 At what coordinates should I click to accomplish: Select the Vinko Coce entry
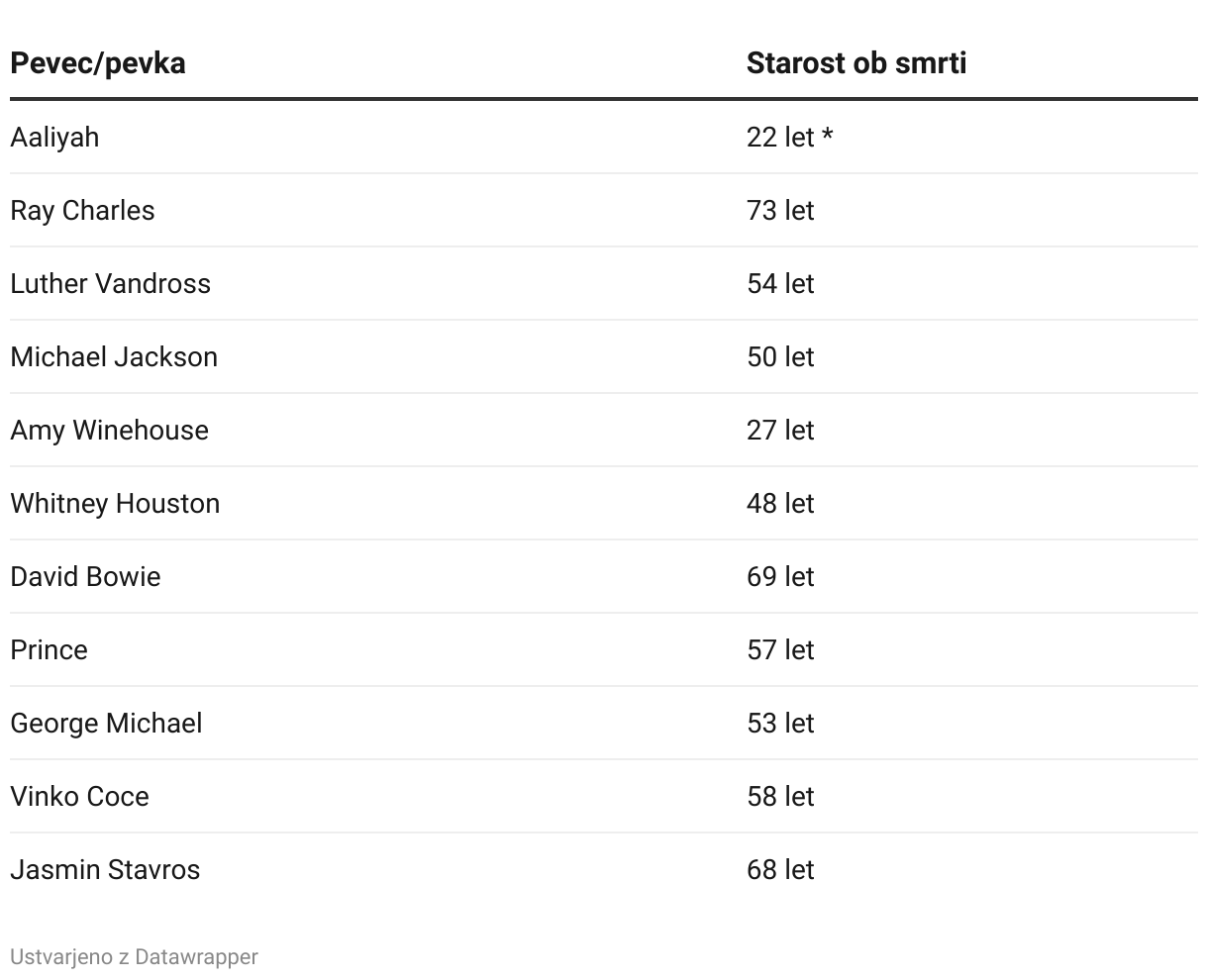click(x=79, y=796)
